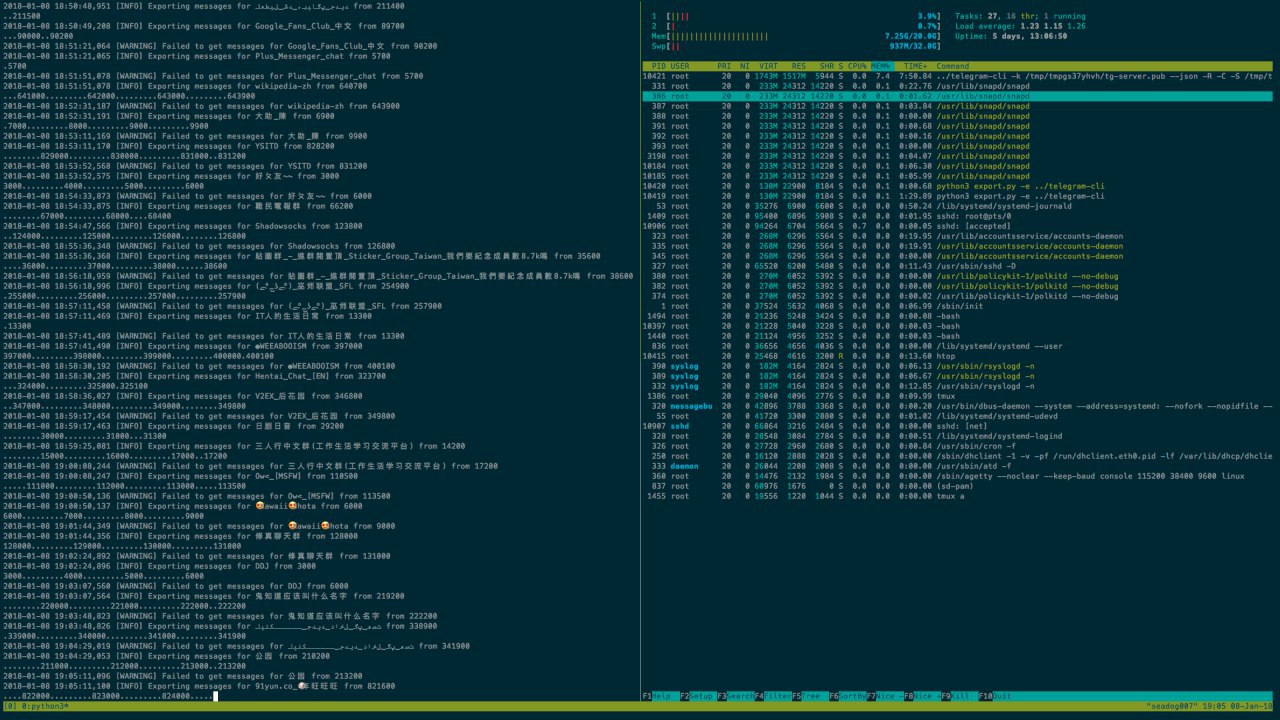Click the terminal cursor after 824000 in left pane
The image size is (1280, 720).
click(216, 696)
